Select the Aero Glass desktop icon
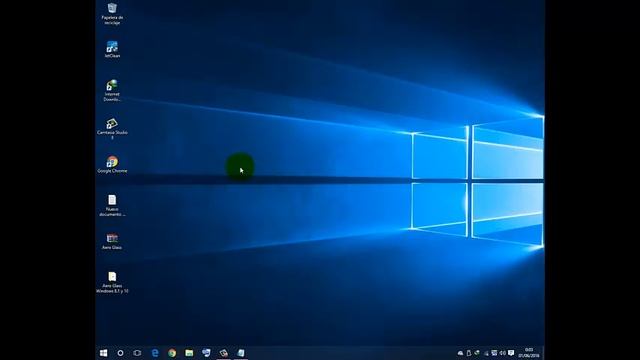This screenshot has width=640, height=360. click(112, 241)
